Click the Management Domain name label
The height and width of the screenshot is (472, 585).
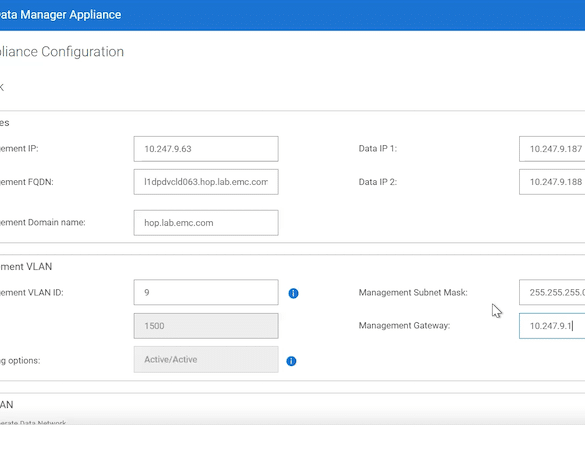point(43,222)
